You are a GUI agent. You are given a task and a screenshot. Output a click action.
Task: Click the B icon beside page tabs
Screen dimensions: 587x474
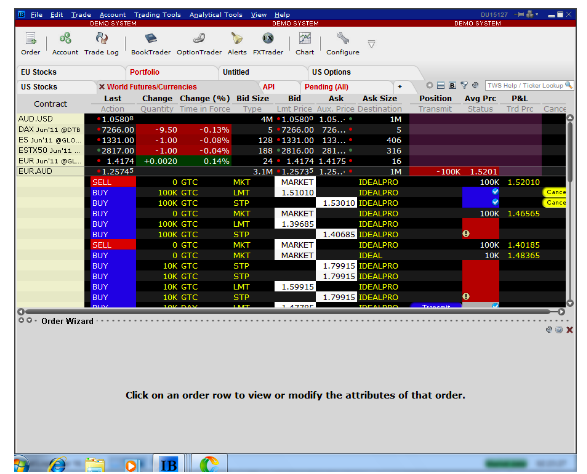click(452, 85)
